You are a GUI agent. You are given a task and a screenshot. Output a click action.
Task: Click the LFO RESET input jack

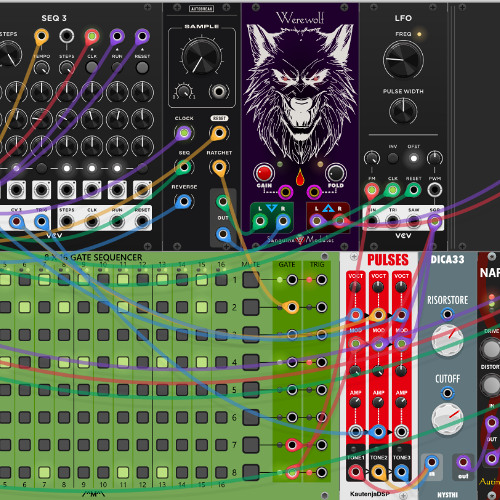click(414, 190)
